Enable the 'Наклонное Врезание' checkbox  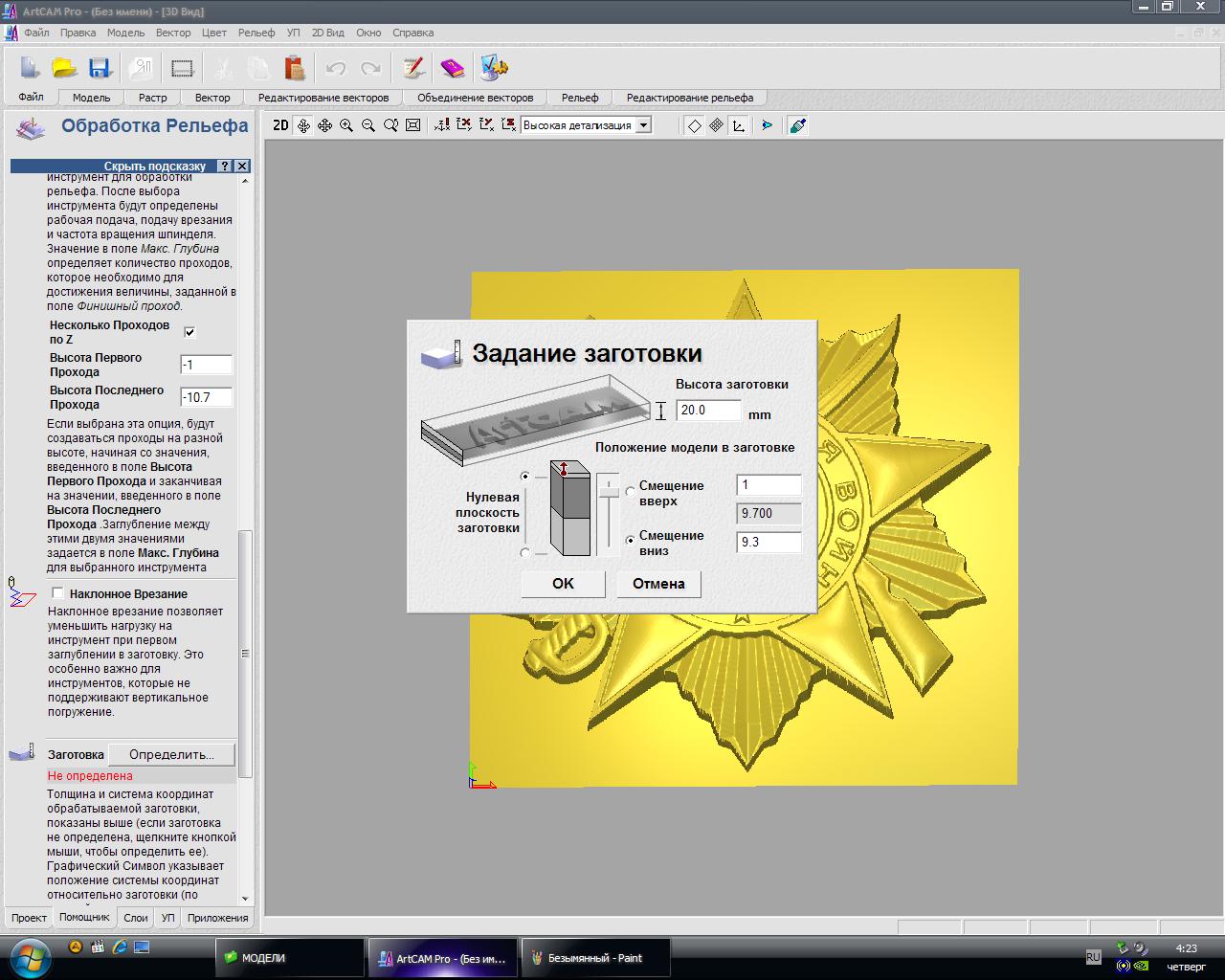[57, 593]
